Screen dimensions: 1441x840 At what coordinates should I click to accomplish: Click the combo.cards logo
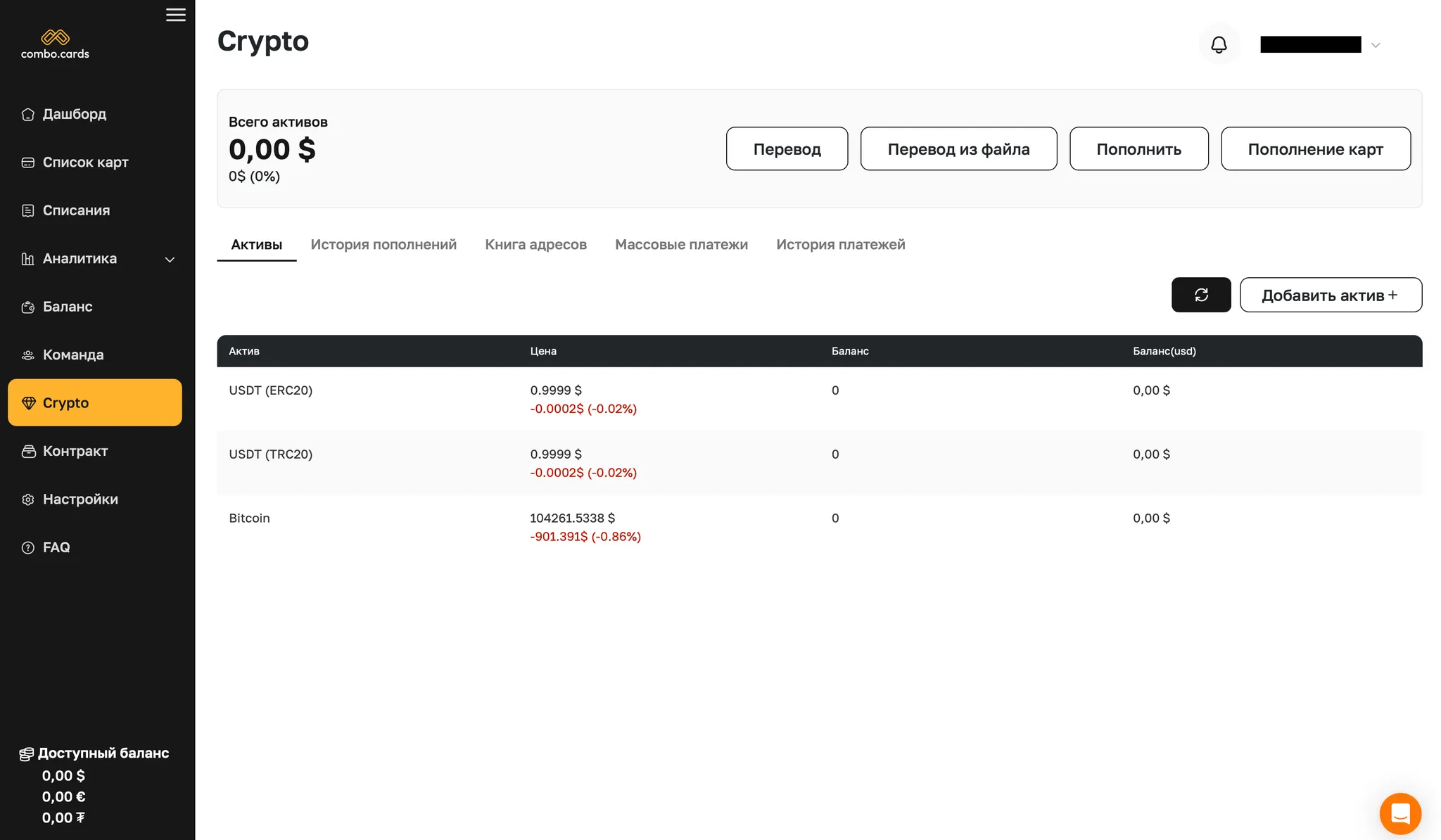[x=55, y=44]
